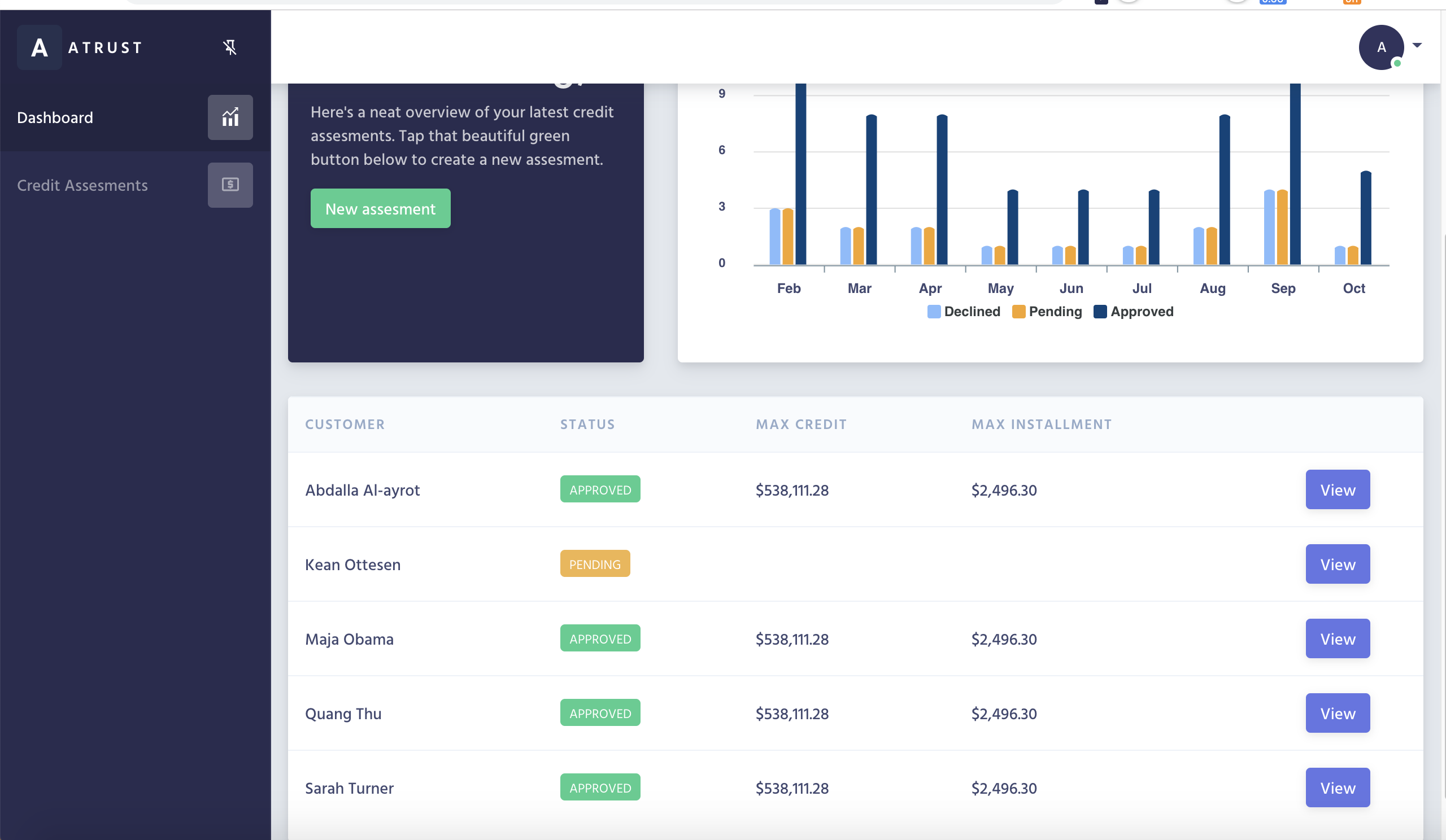Click the Customer column header

(x=345, y=425)
